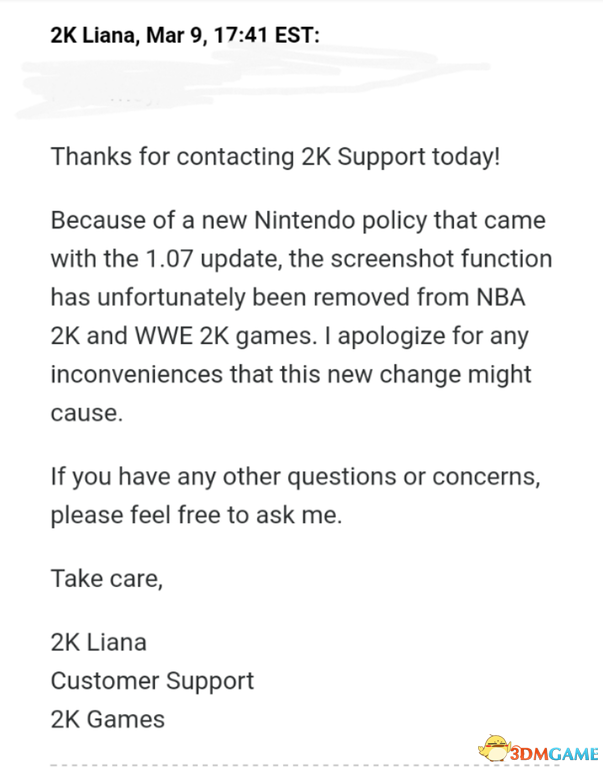603x767 pixels.
Task: Click the 'WWE 2K games' text line
Action: [289, 336]
